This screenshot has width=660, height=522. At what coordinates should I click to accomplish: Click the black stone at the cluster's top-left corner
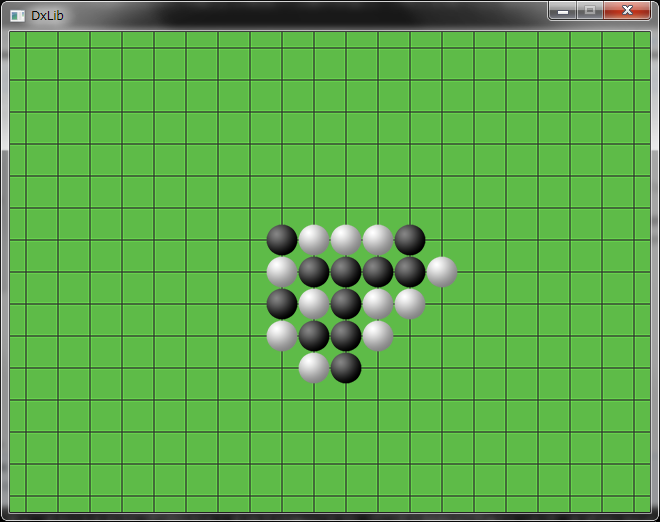coord(282,240)
